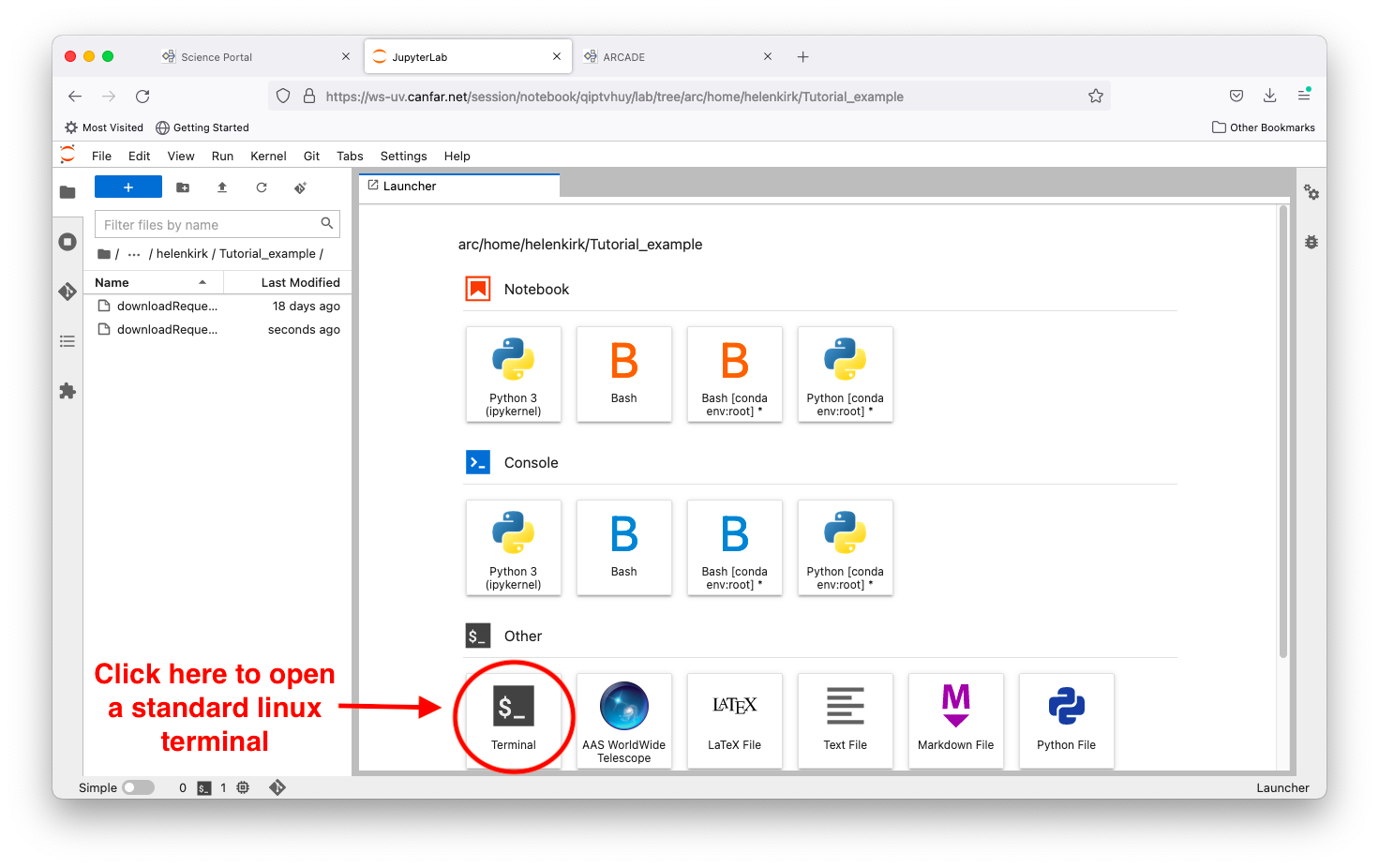Select downloadReque... file modified seconds ago
The height and width of the screenshot is (868, 1379).
coord(217,329)
